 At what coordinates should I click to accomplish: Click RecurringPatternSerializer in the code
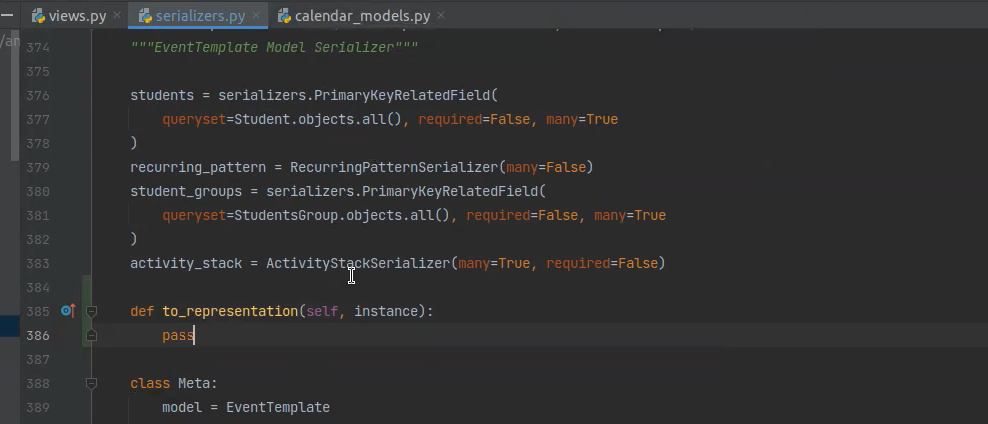point(394,167)
